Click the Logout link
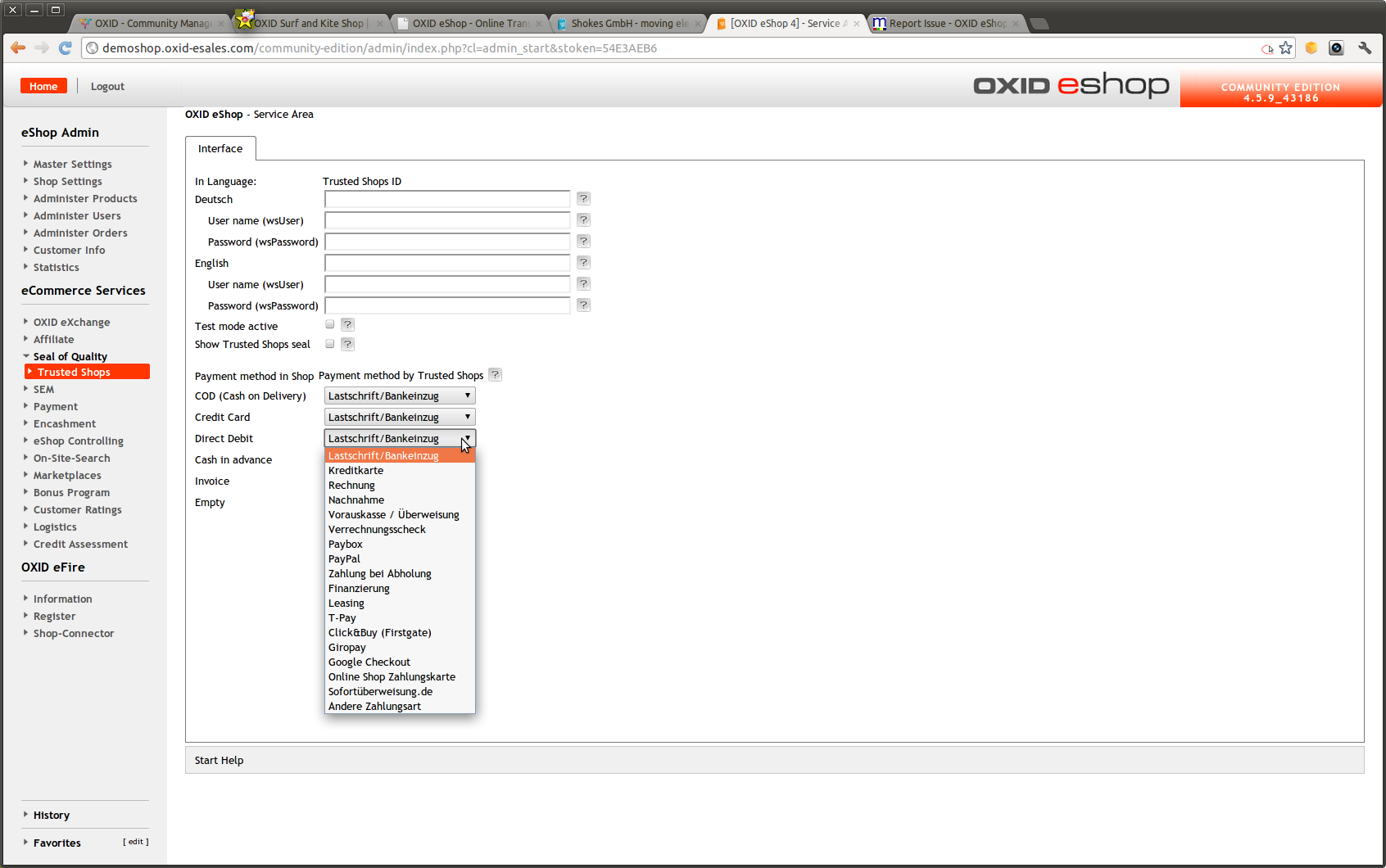Image resolution: width=1386 pixels, height=868 pixels. (x=107, y=87)
